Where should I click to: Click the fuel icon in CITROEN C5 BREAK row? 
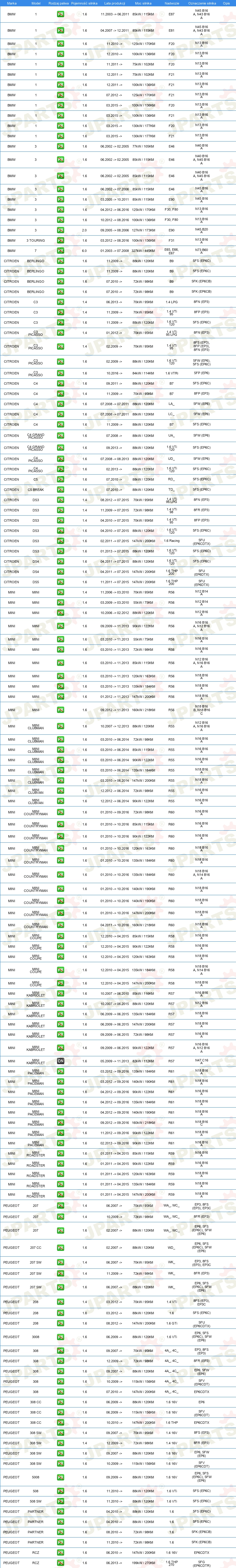pos(61,490)
